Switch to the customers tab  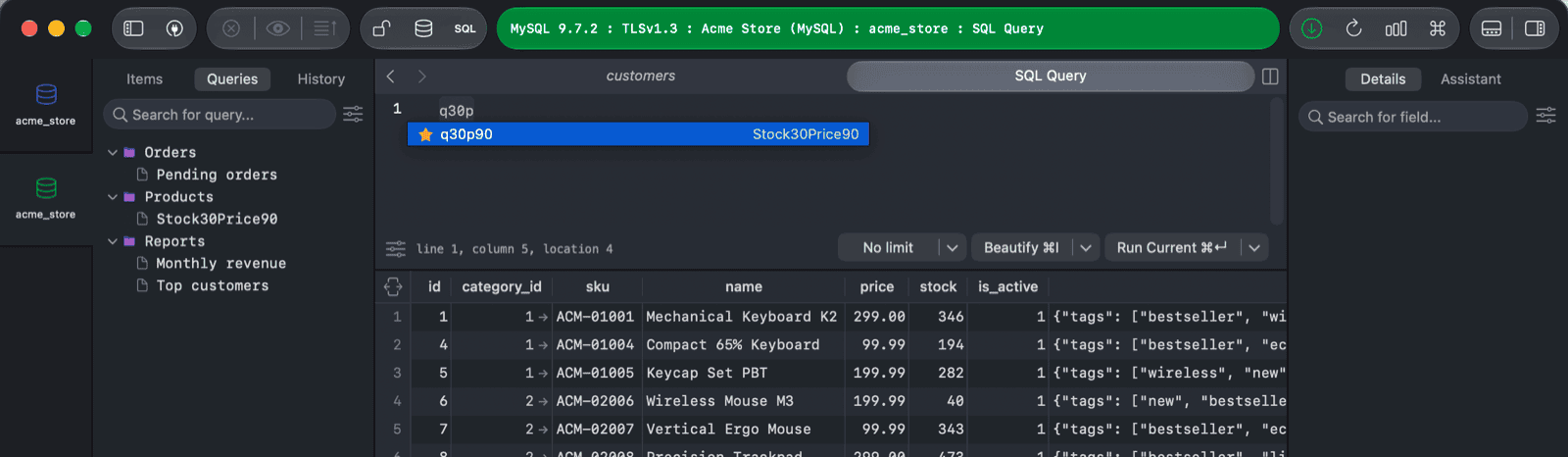pos(640,76)
